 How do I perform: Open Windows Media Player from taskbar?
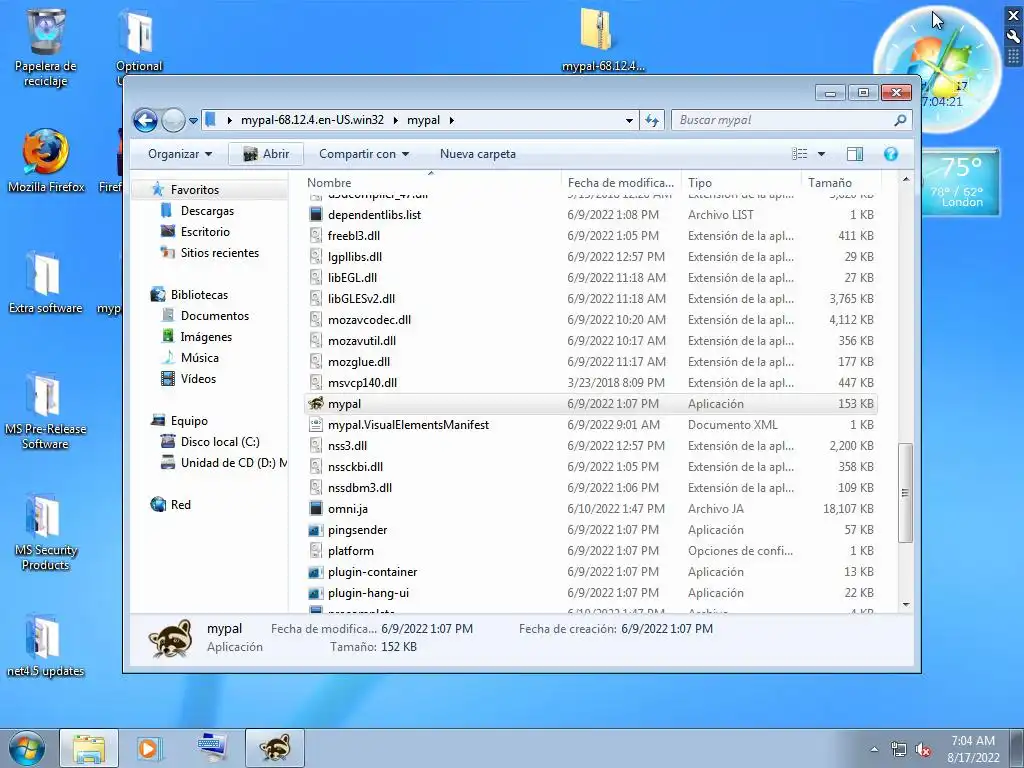coord(150,748)
